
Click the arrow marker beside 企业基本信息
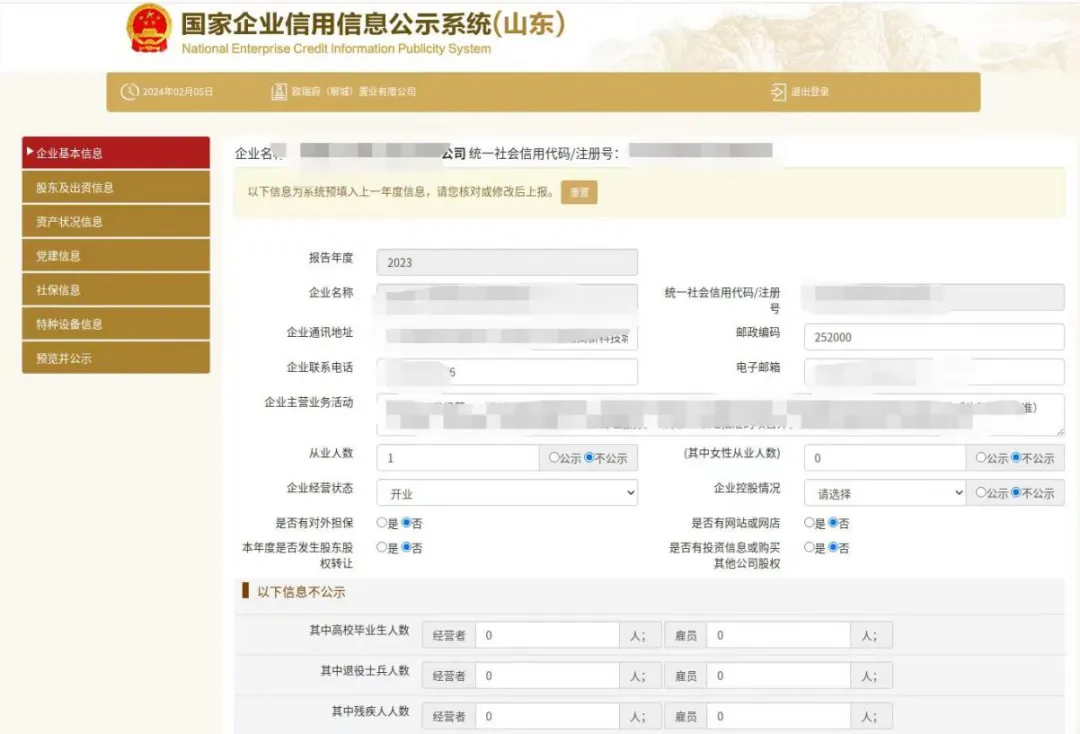click(x=30, y=153)
